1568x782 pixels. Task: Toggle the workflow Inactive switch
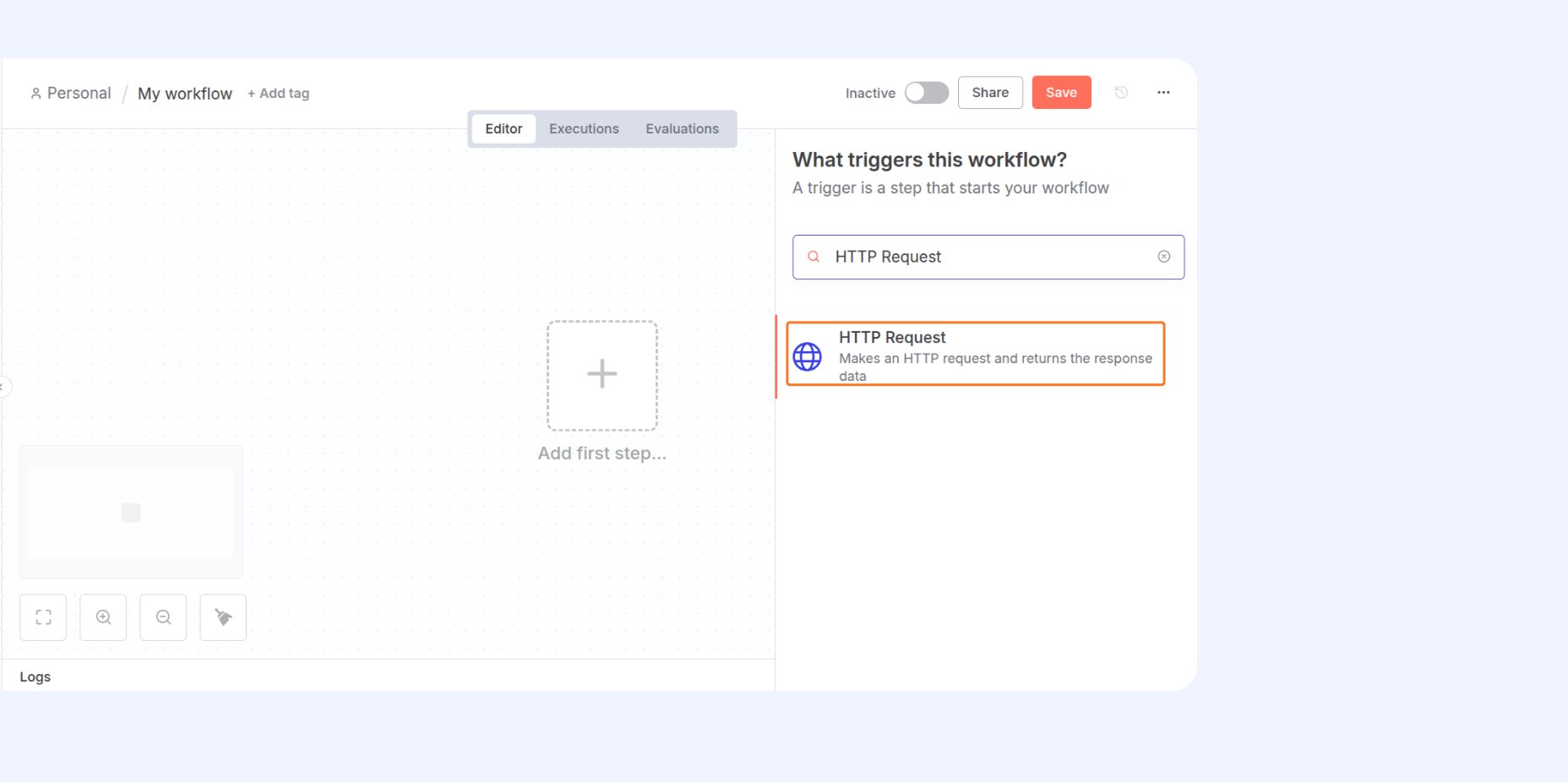[926, 93]
